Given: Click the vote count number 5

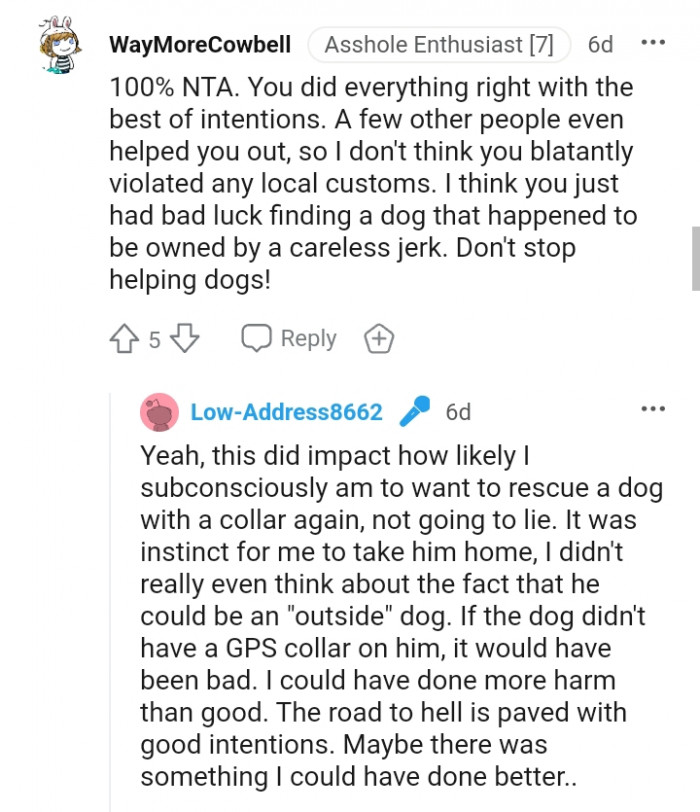Looking at the screenshot, I should (154, 340).
